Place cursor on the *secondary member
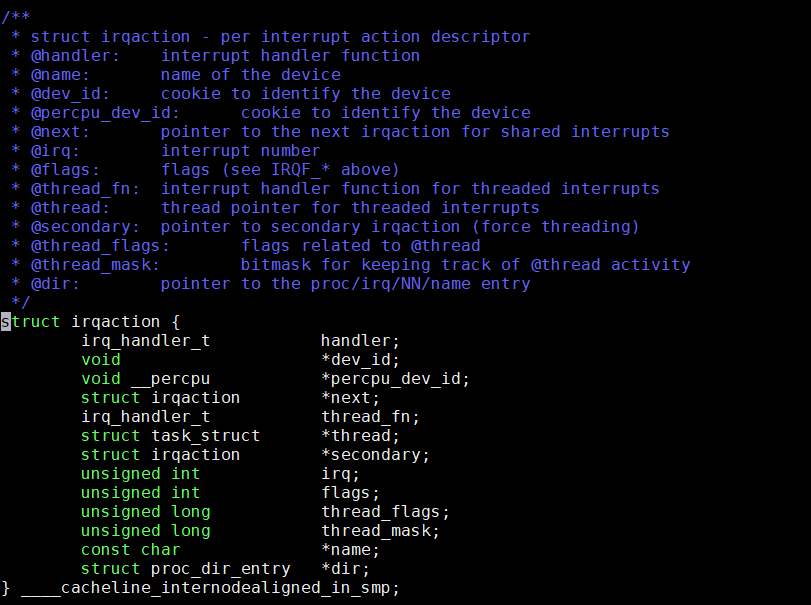Viewport: 811px width, 605px height. click(375, 455)
